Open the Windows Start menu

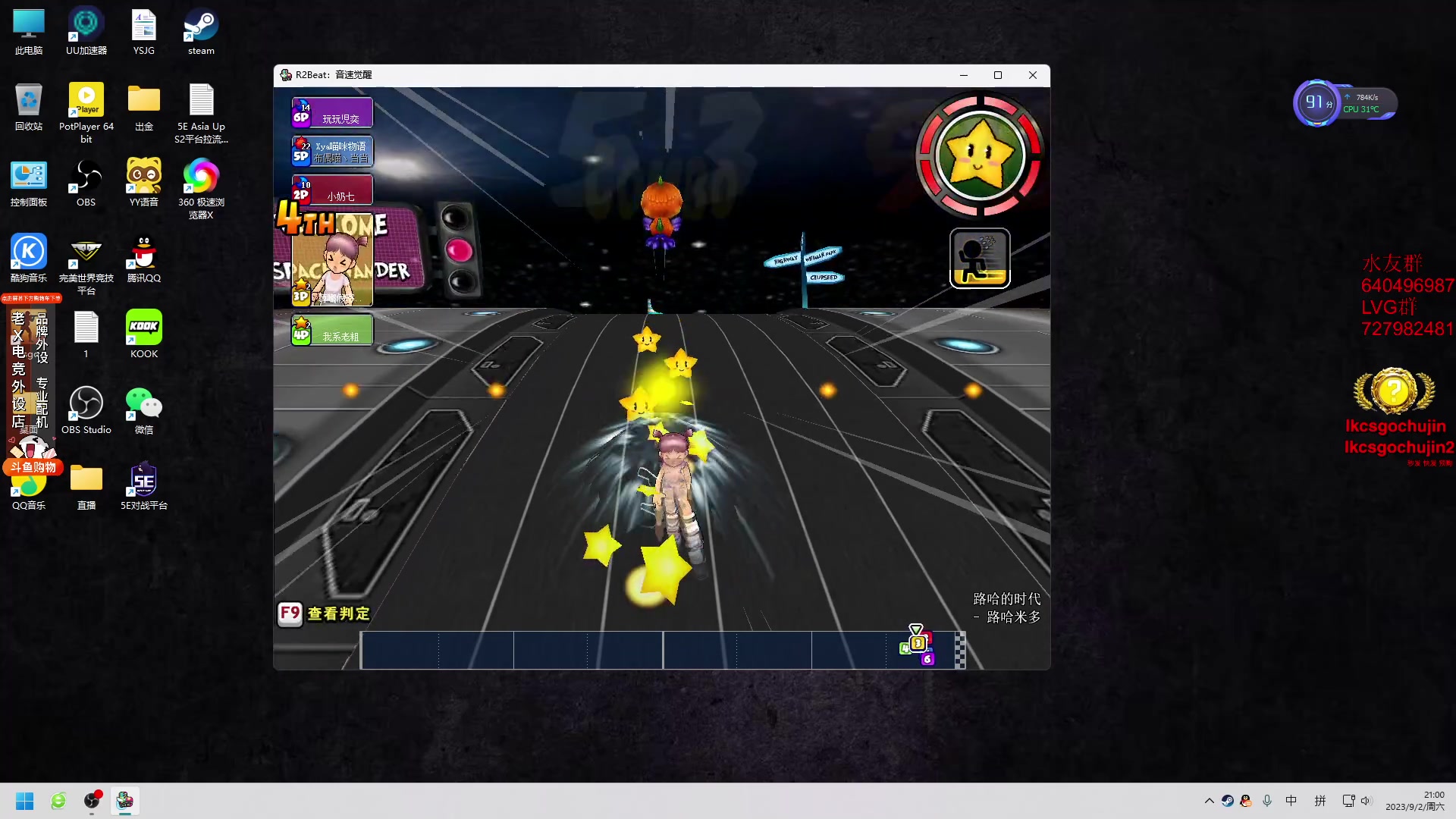pyautogui.click(x=25, y=801)
